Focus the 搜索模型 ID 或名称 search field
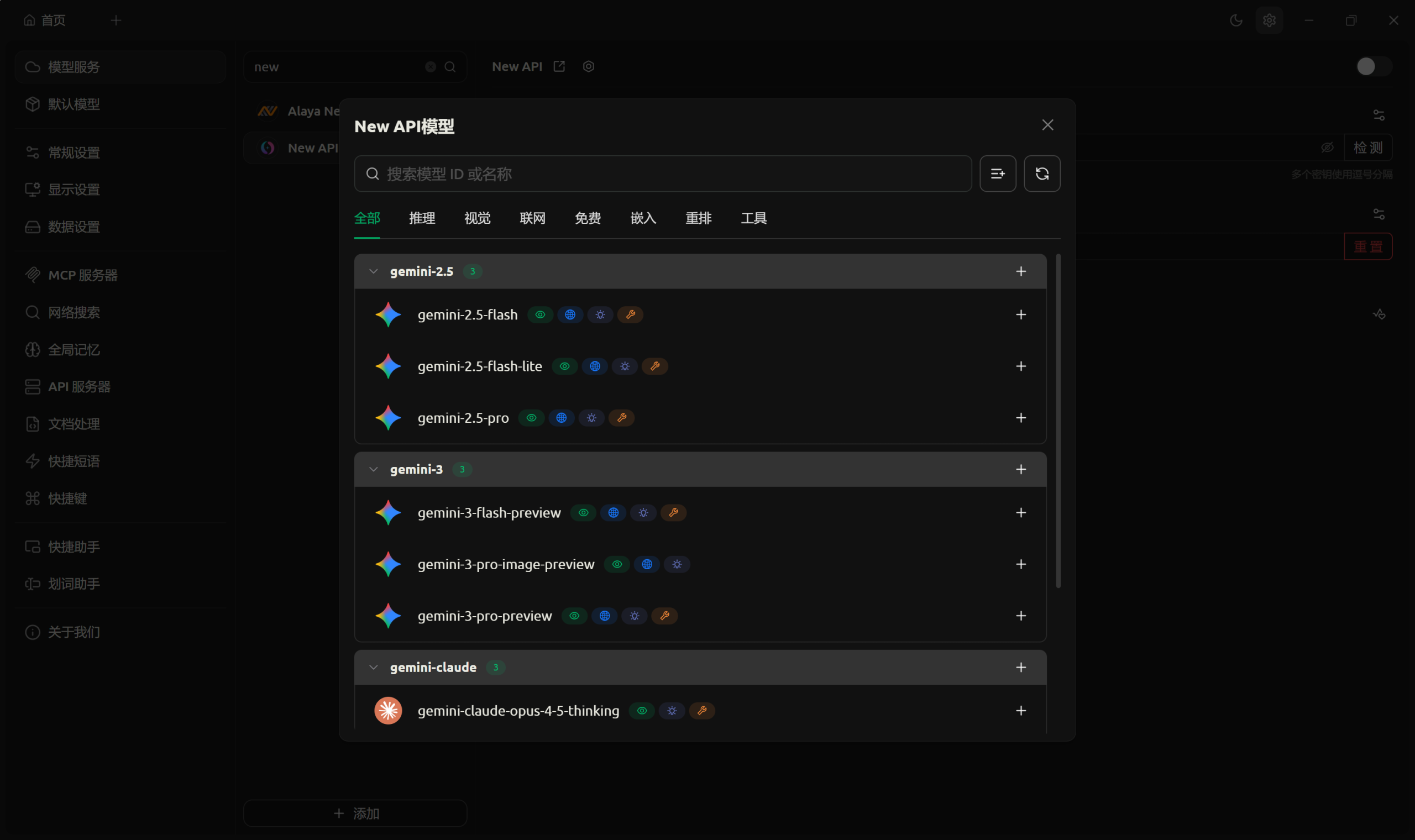This screenshot has width=1415, height=840. coord(674,174)
